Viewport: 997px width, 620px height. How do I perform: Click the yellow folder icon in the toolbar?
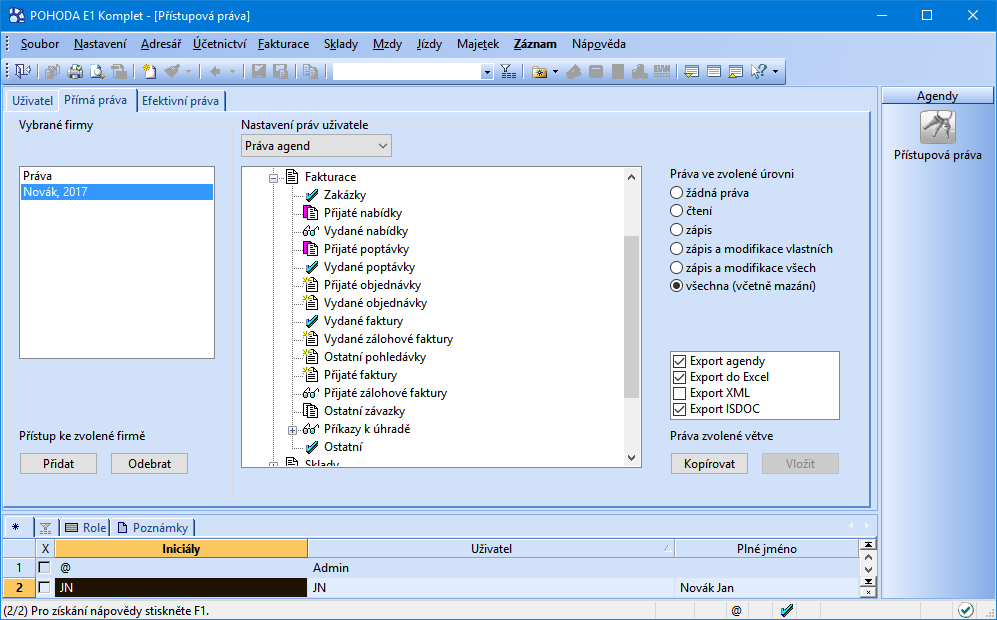pyautogui.click(x=539, y=72)
